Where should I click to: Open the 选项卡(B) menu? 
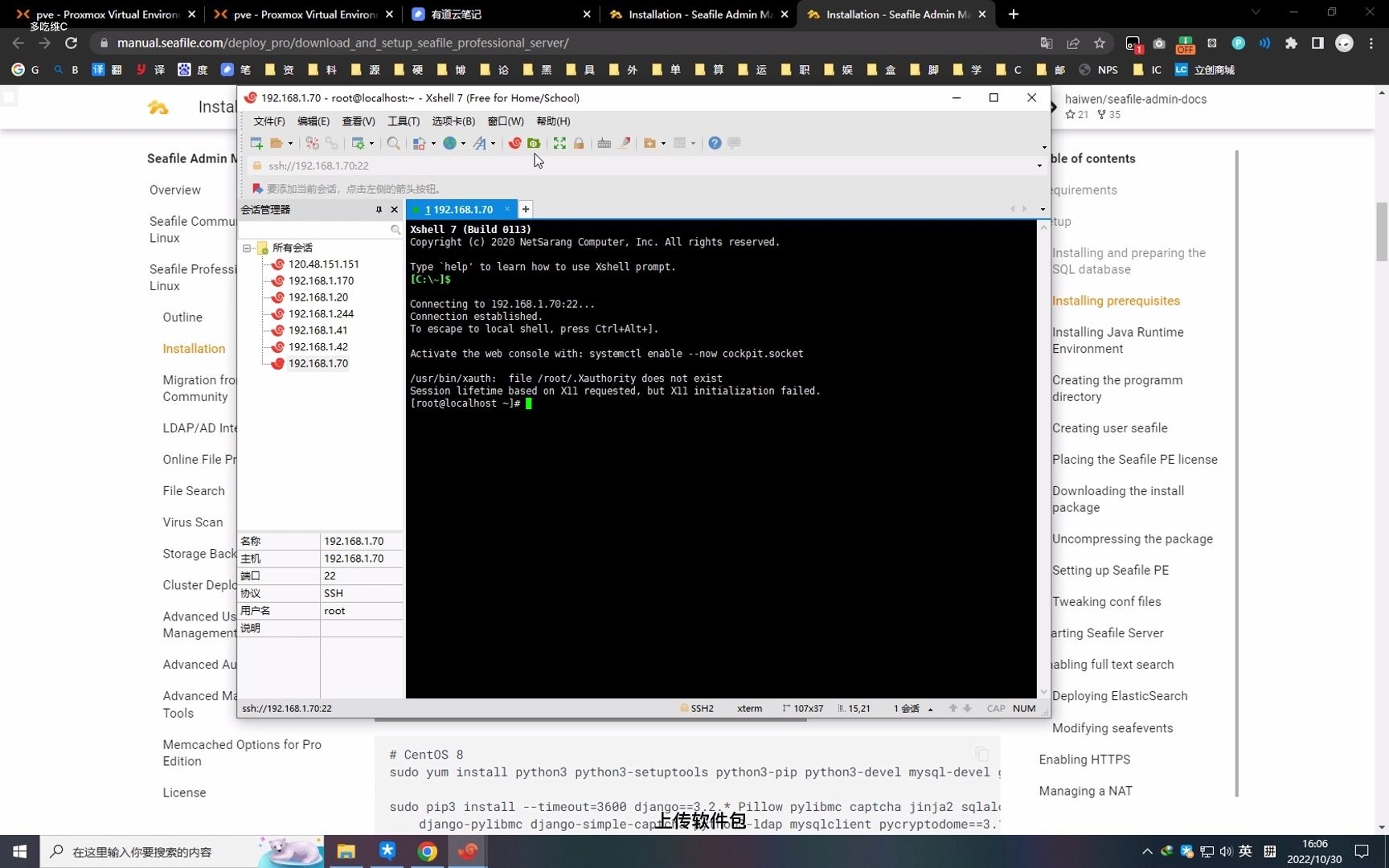[x=453, y=121]
